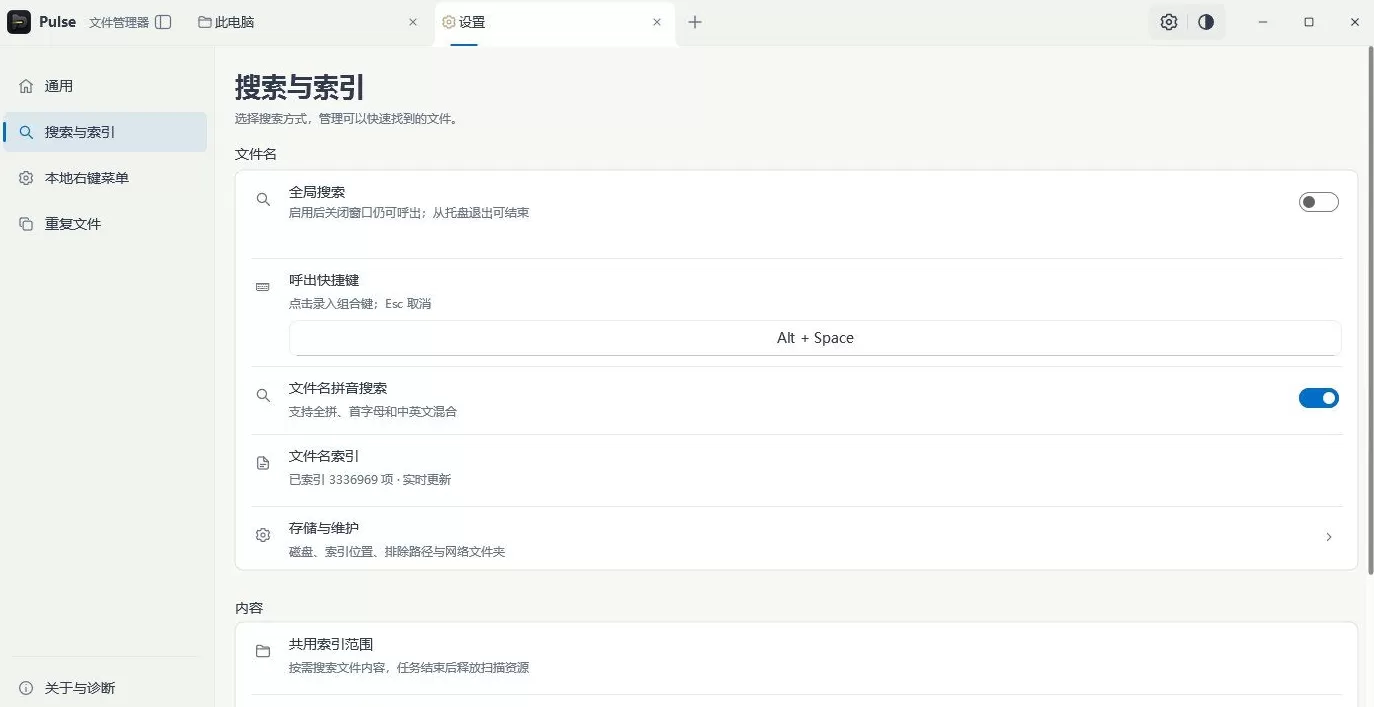Click the 文件名 section label
This screenshot has width=1374, height=707.
(x=256, y=154)
